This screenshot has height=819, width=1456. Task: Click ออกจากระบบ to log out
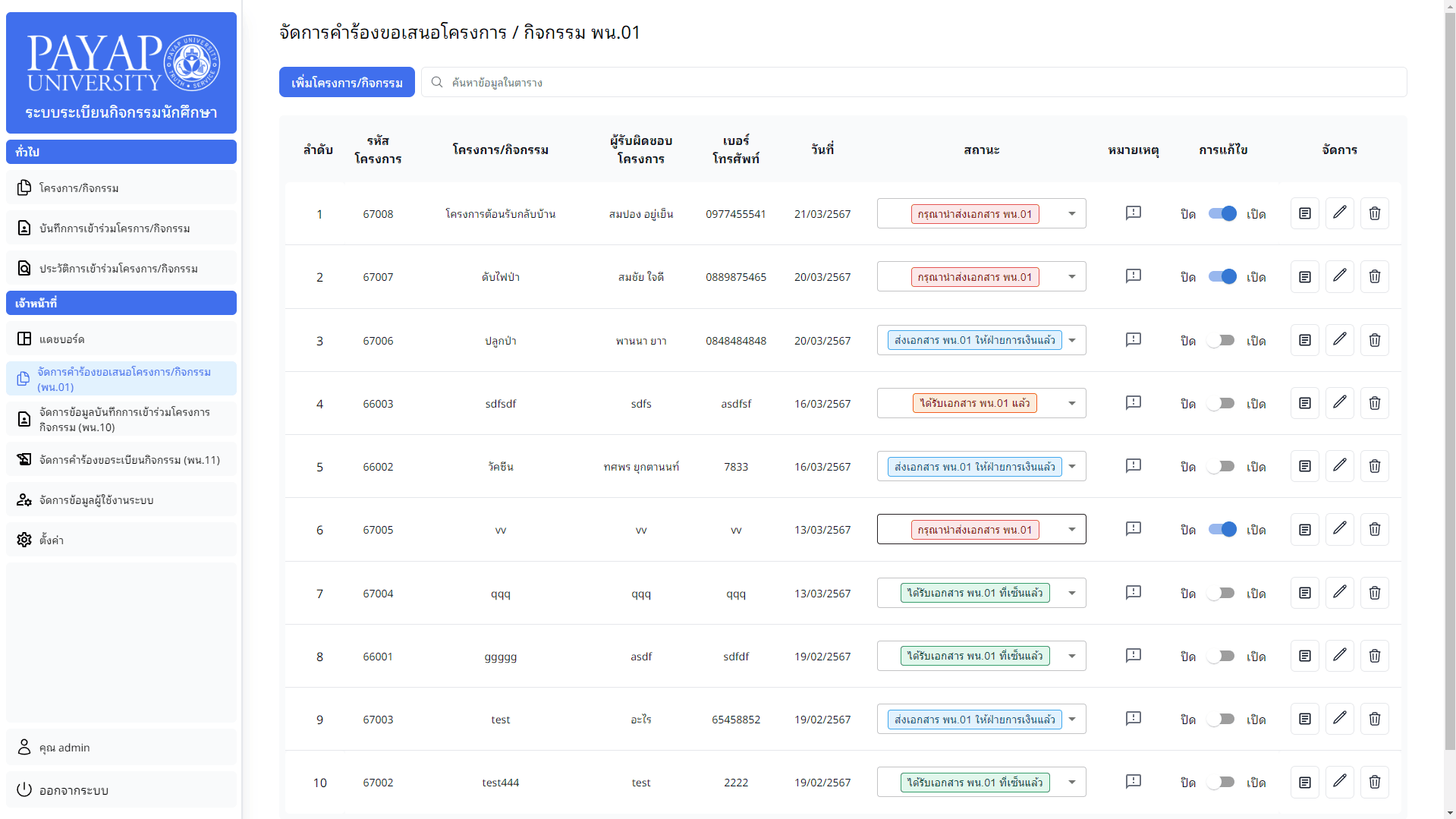pos(121,789)
